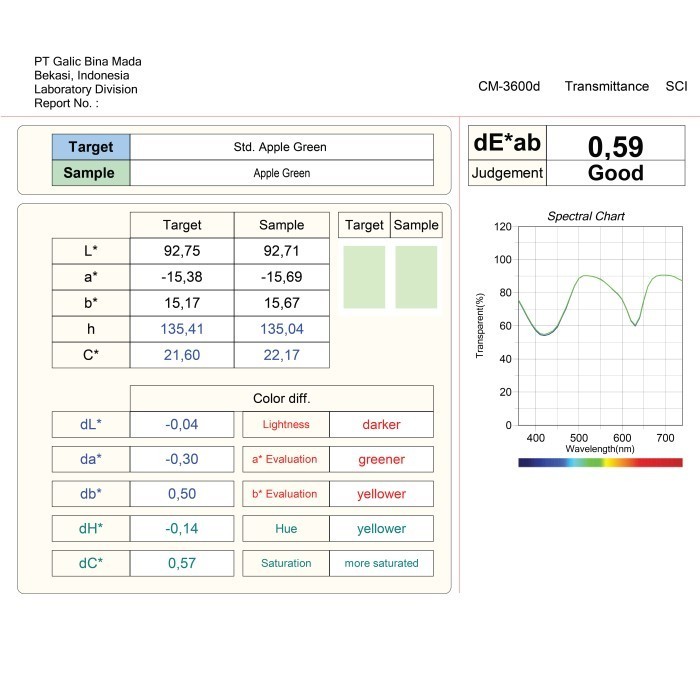
Task: Click the 'Color diff.' header cell
Action: (282, 398)
